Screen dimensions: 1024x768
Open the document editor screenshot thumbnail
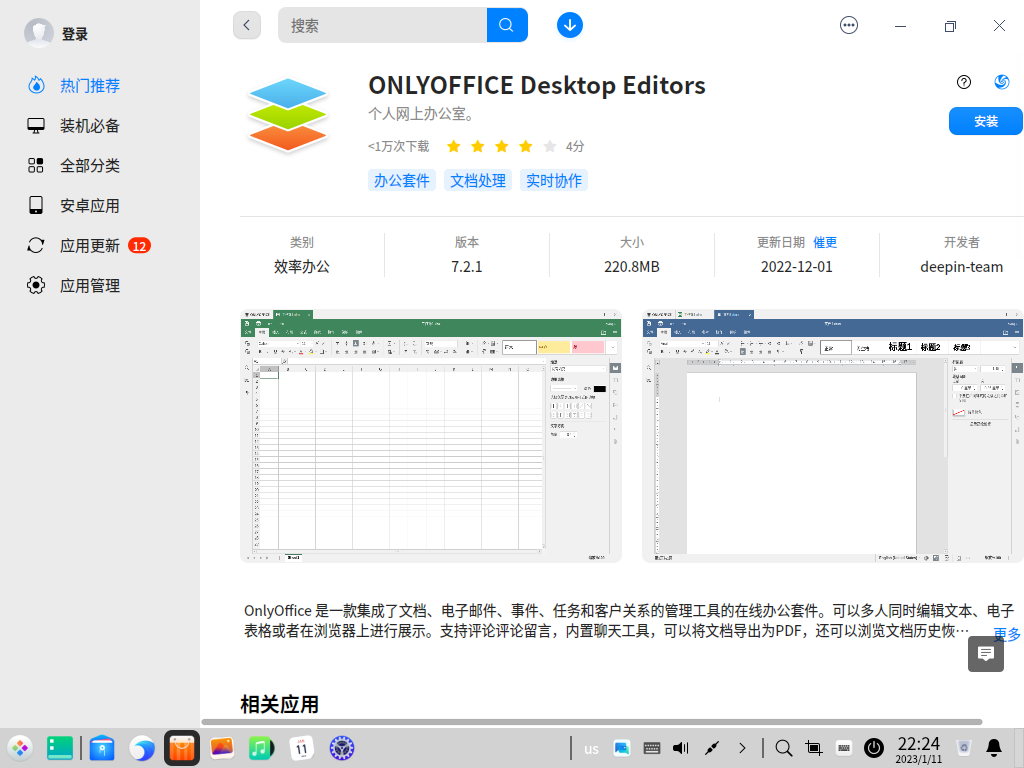[x=833, y=436]
